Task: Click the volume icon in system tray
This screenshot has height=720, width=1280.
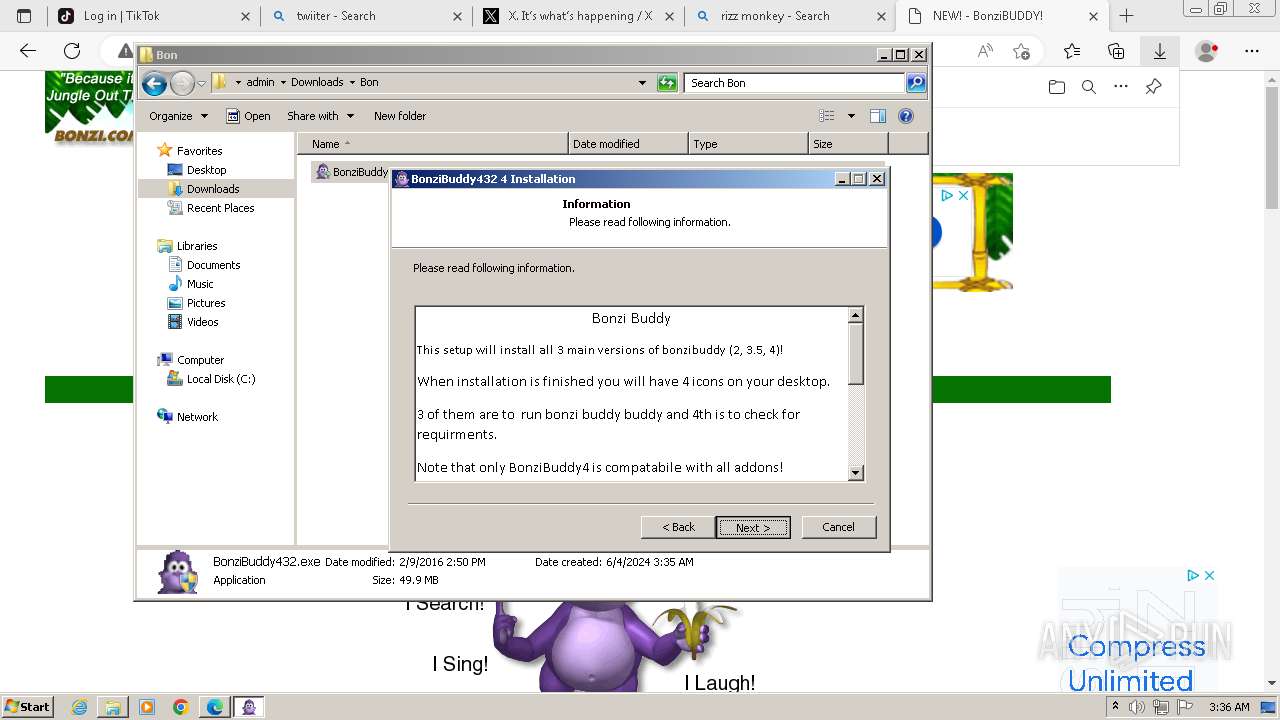Action: point(1137,707)
